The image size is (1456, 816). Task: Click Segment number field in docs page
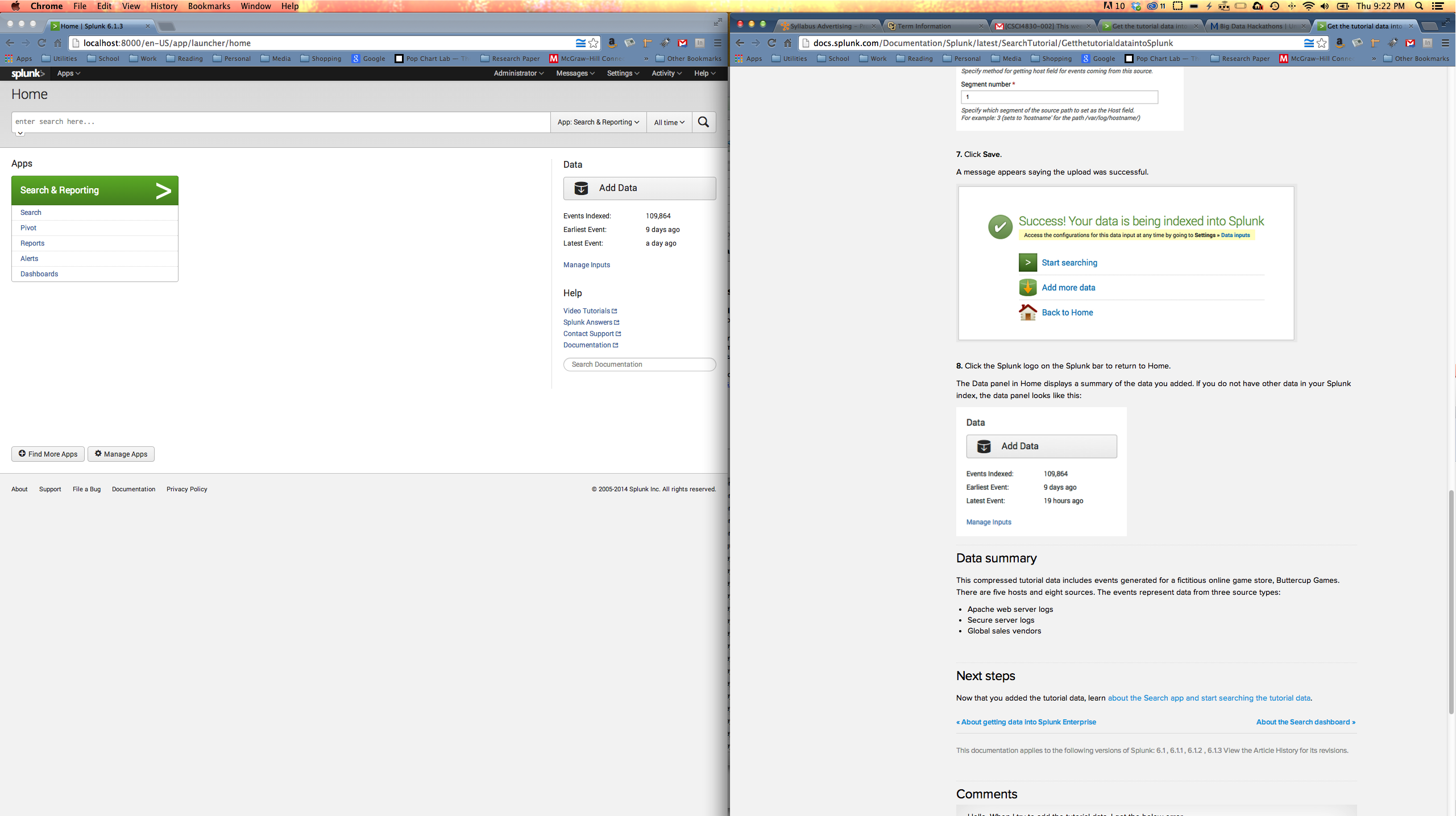pos(1059,97)
